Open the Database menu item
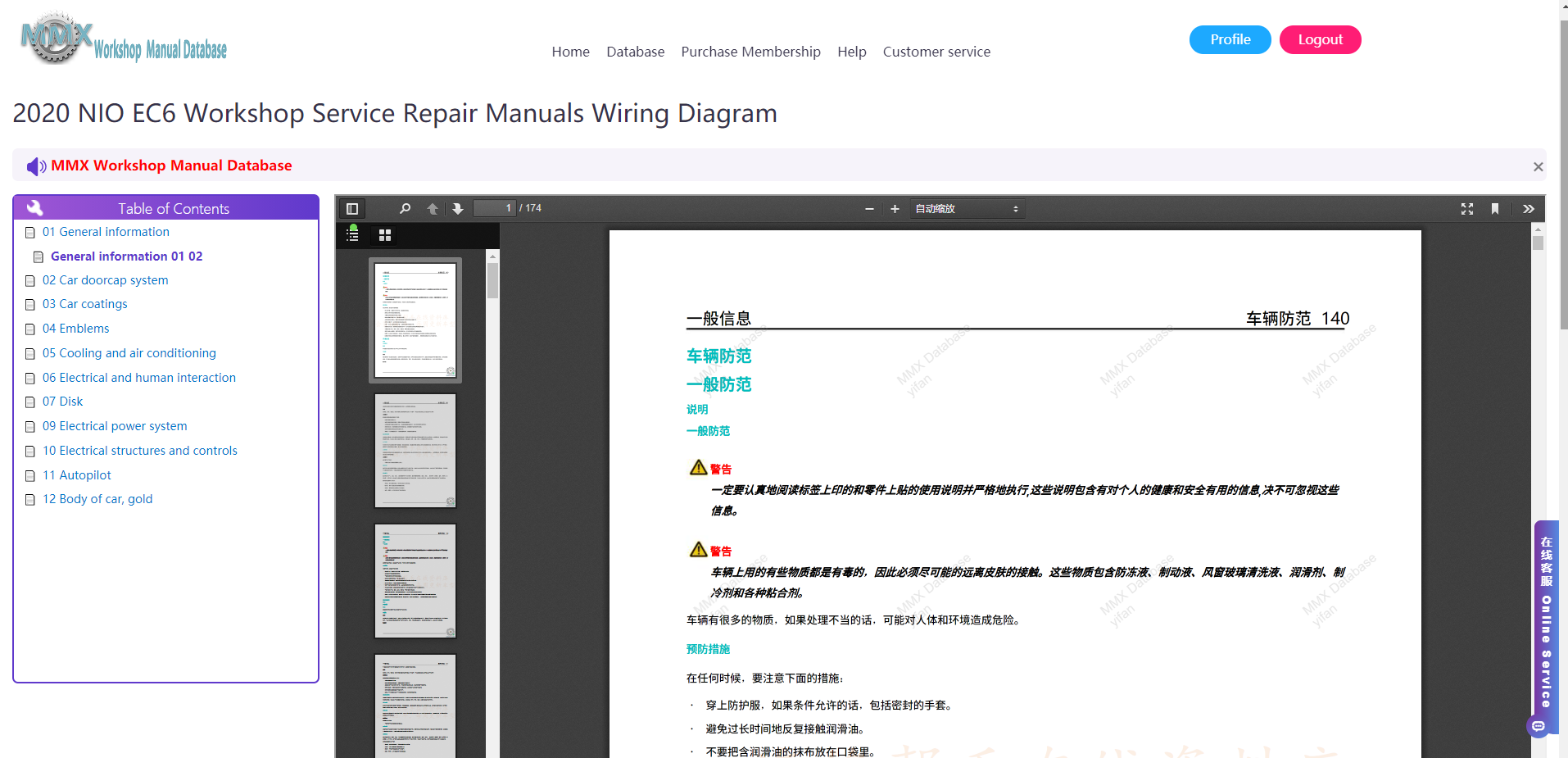 (636, 52)
